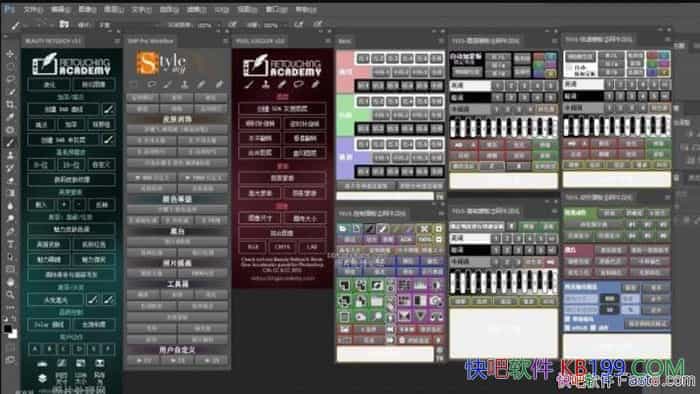
Task: Select the Lasso tool in left toolbar
Action: pos(10,79)
